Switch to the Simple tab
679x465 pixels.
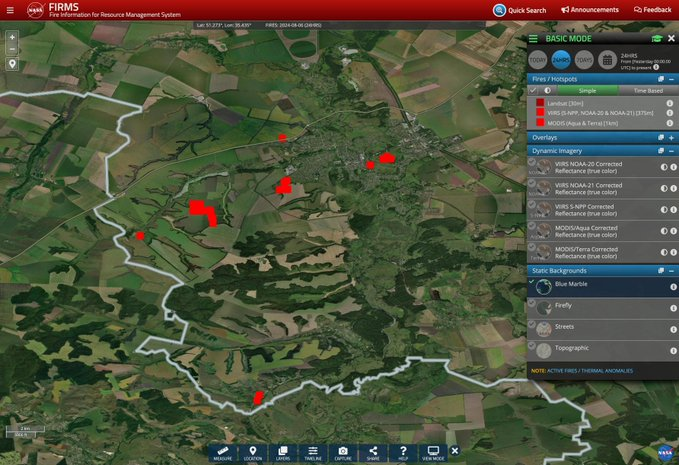[587, 90]
